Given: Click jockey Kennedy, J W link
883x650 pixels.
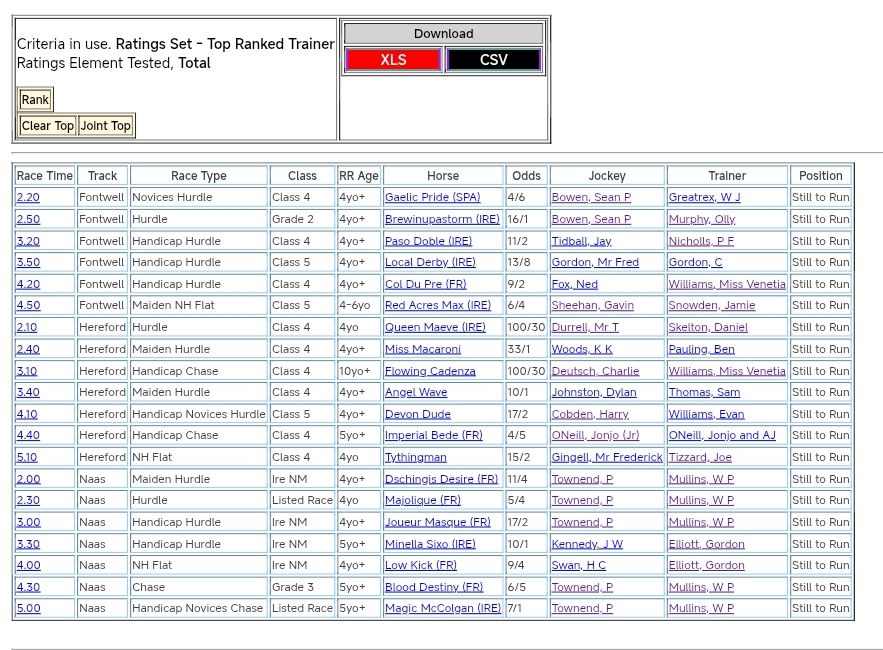Looking at the screenshot, I should (x=586, y=544).
